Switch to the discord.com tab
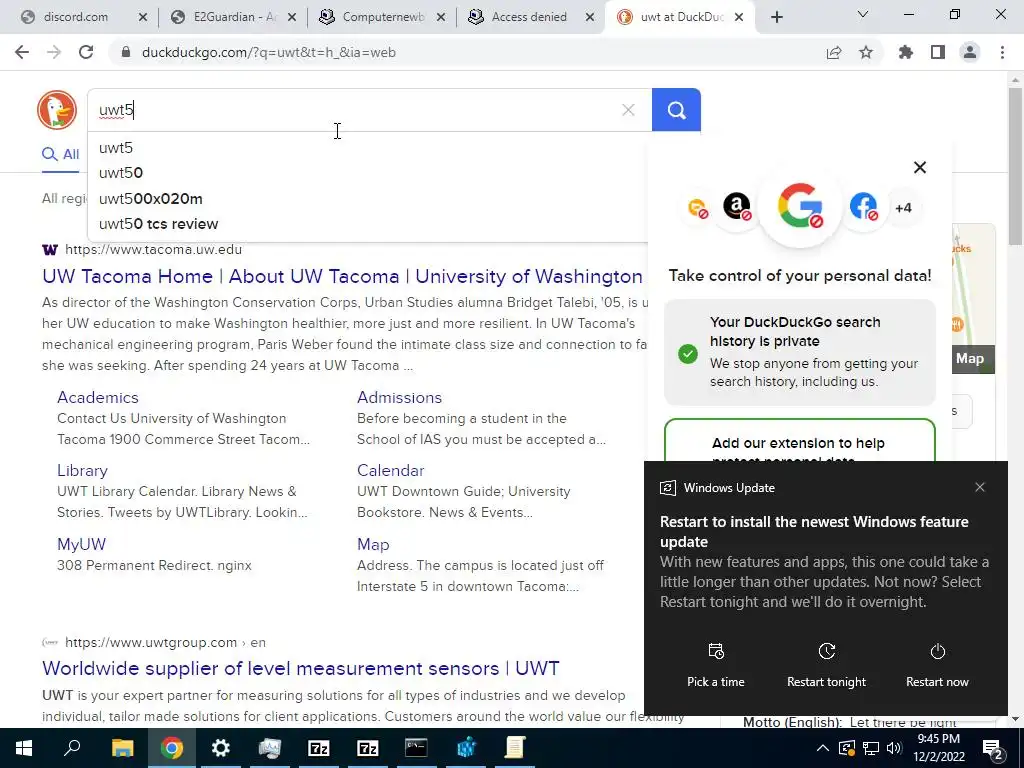 click(x=75, y=17)
